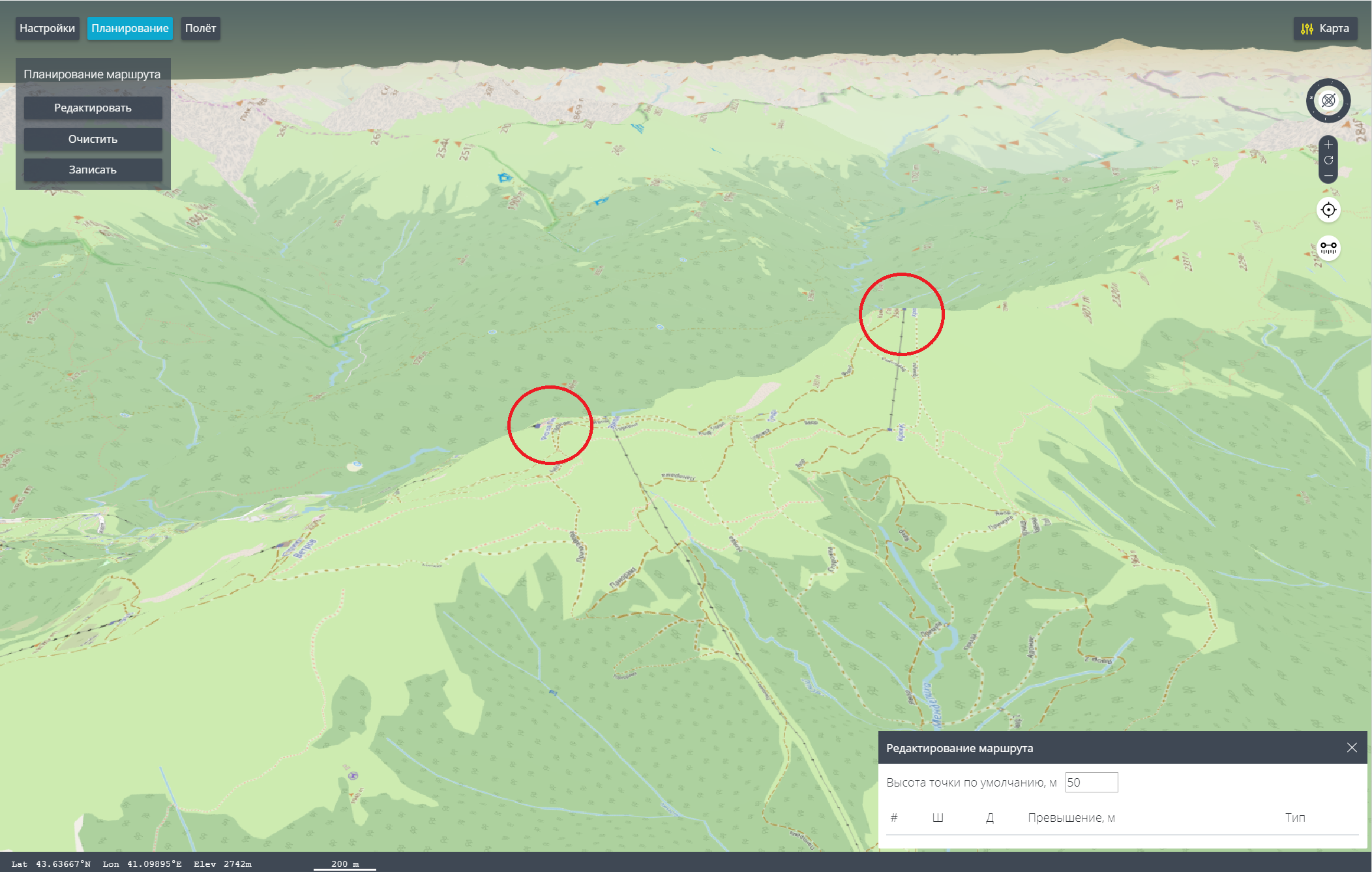This screenshot has width=1372, height=872.
Task: Open the Карта layer options dropdown
Action: (1334, 29)
